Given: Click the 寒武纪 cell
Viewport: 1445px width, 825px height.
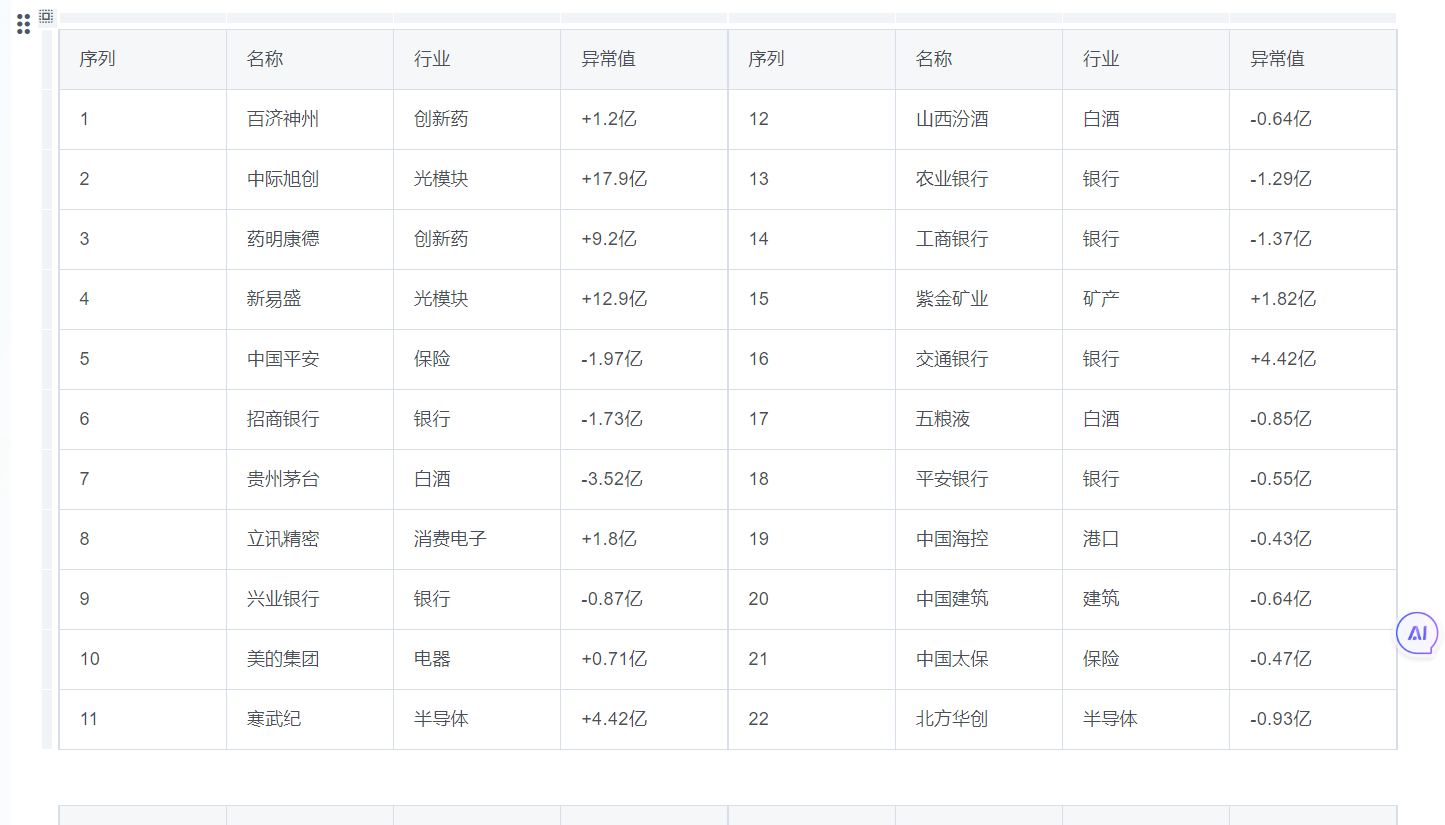Looking at the screenshot, I should pos(274,719).
